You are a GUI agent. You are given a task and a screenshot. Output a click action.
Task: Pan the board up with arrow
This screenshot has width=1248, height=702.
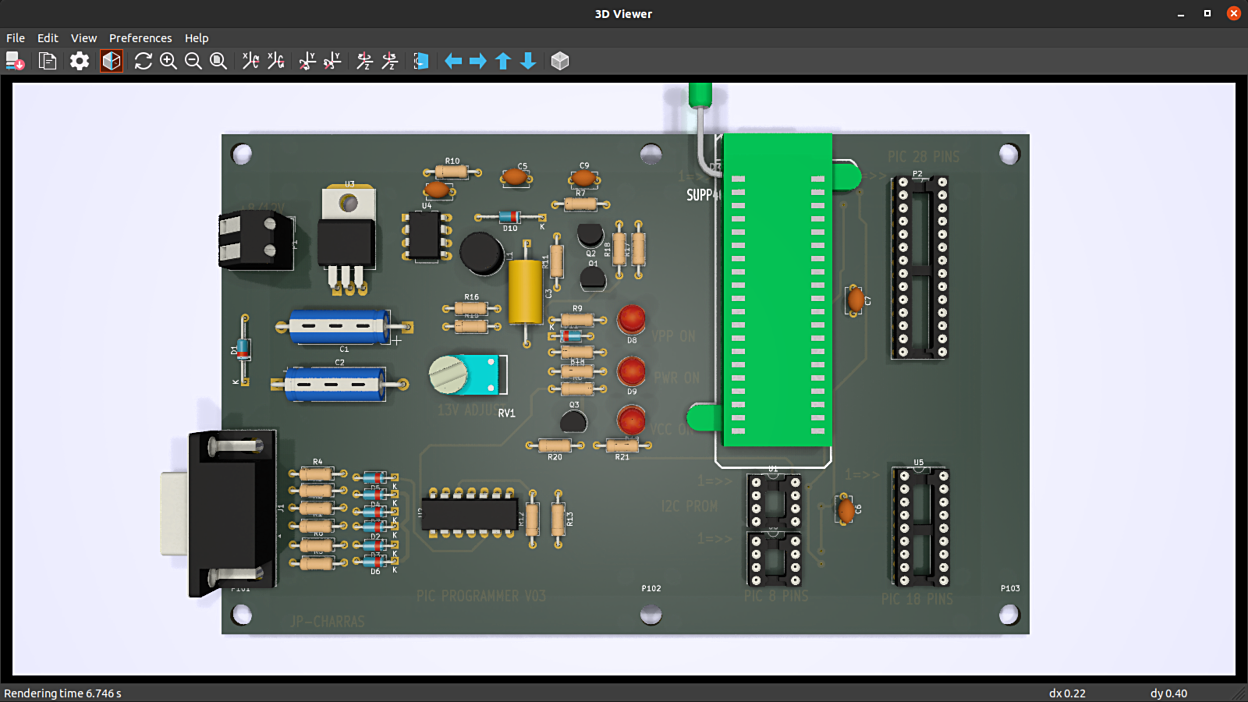coord(503,61)
